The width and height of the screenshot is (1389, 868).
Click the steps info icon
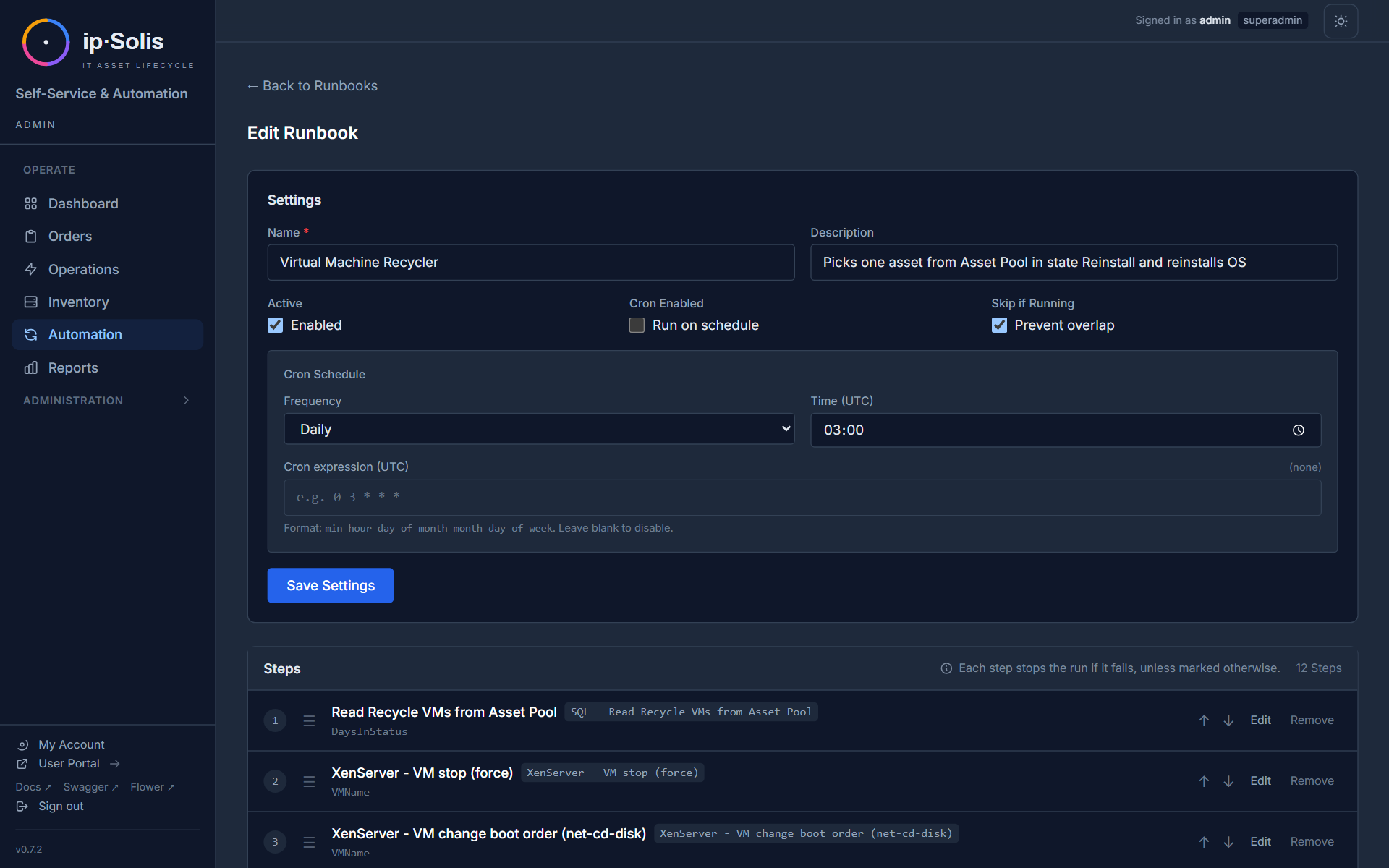[x=946, y=668]
